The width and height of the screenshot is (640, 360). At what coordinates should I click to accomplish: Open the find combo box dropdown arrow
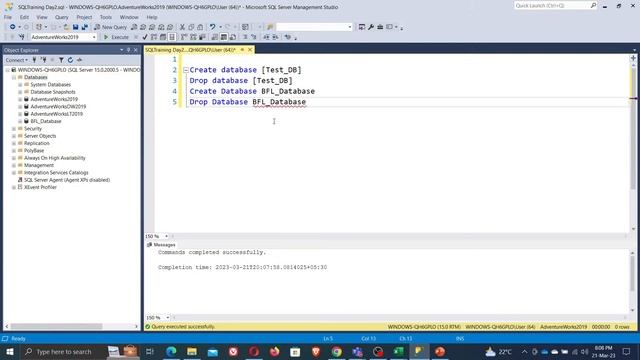point(349,27)
